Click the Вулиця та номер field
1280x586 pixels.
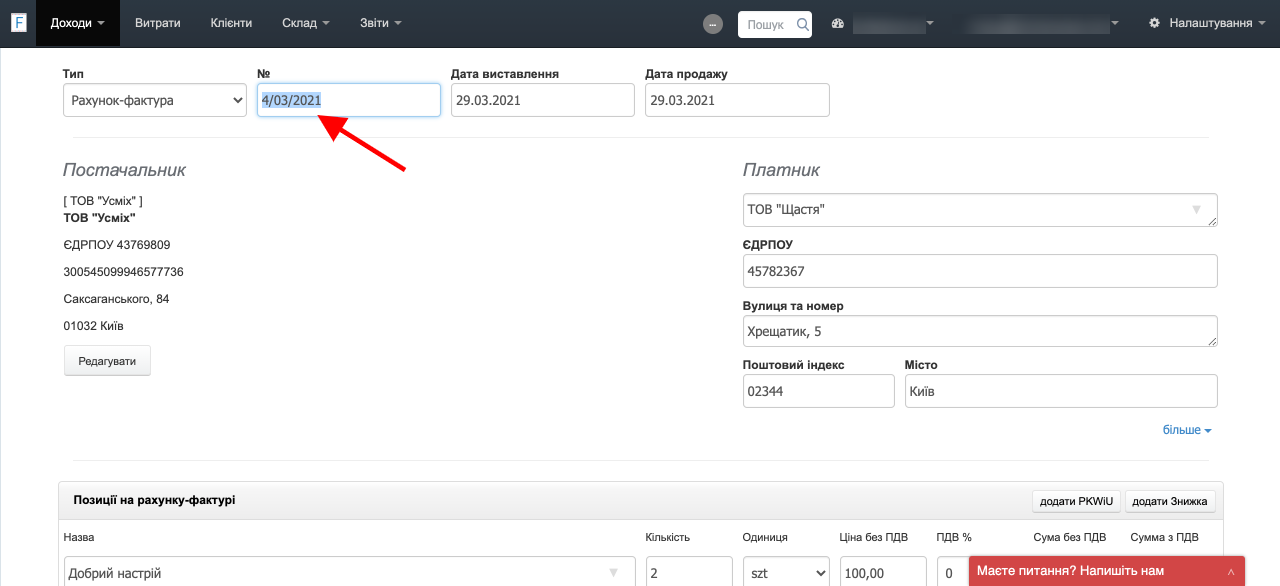tap(980, 331)
